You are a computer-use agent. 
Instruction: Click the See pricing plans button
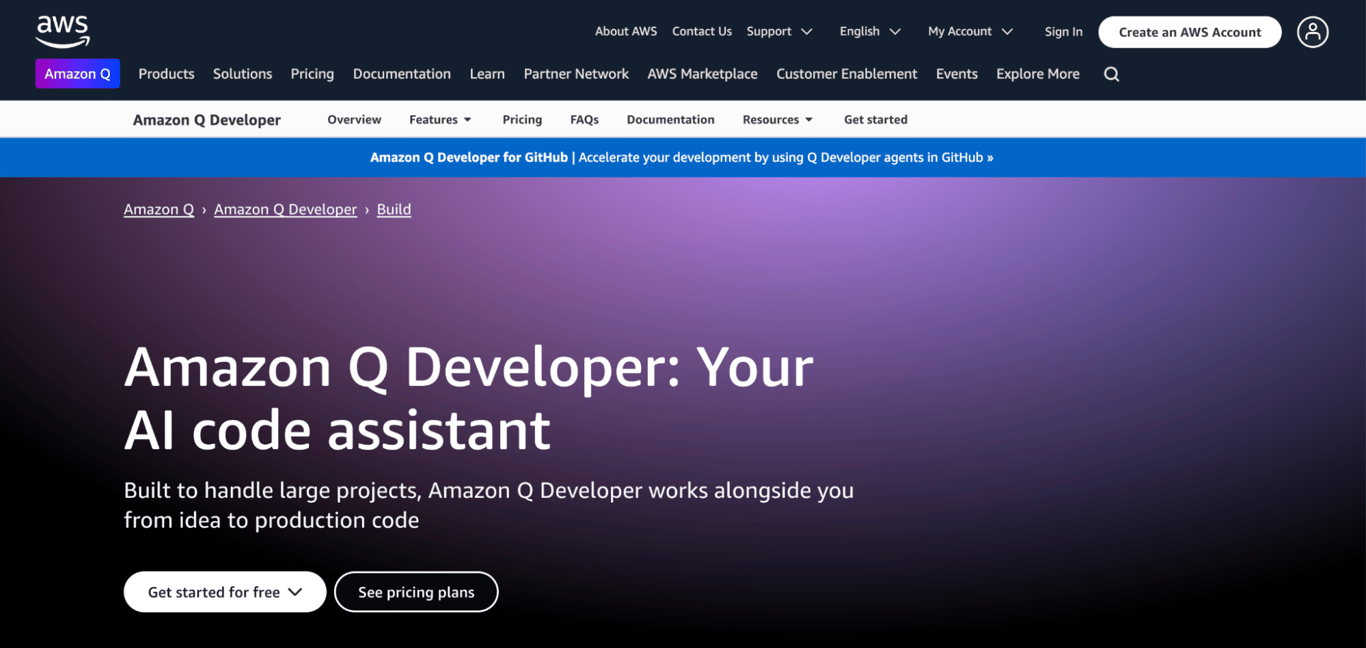tap(416, 591)
